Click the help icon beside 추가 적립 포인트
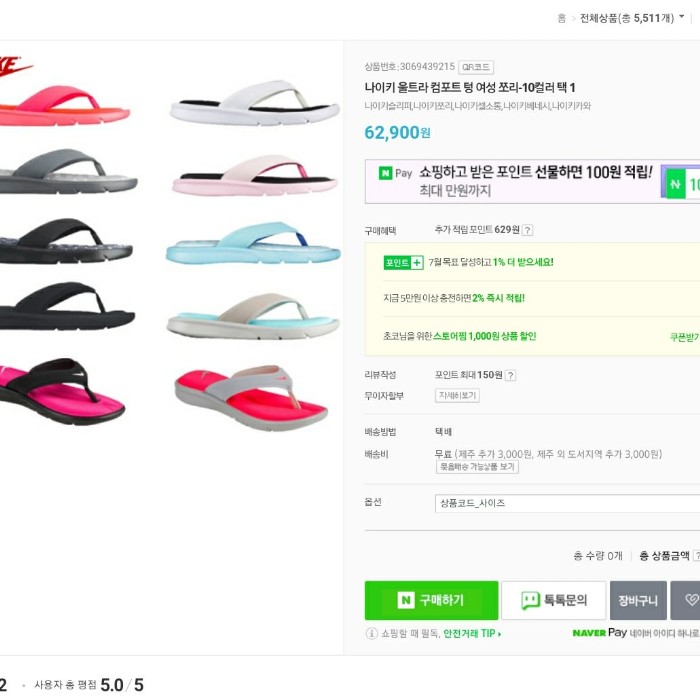 (528, 230)
